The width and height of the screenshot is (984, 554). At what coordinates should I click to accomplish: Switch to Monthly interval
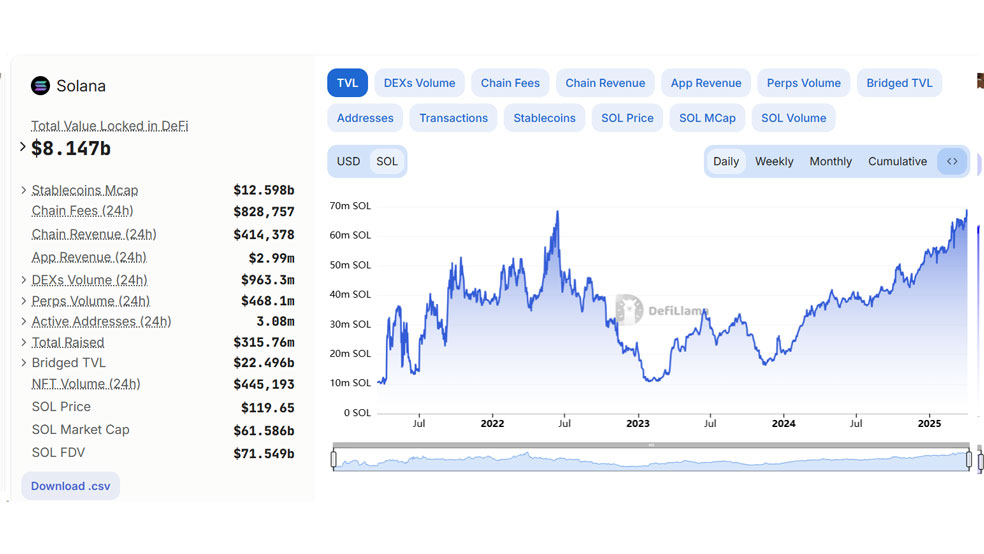point(830,161)
